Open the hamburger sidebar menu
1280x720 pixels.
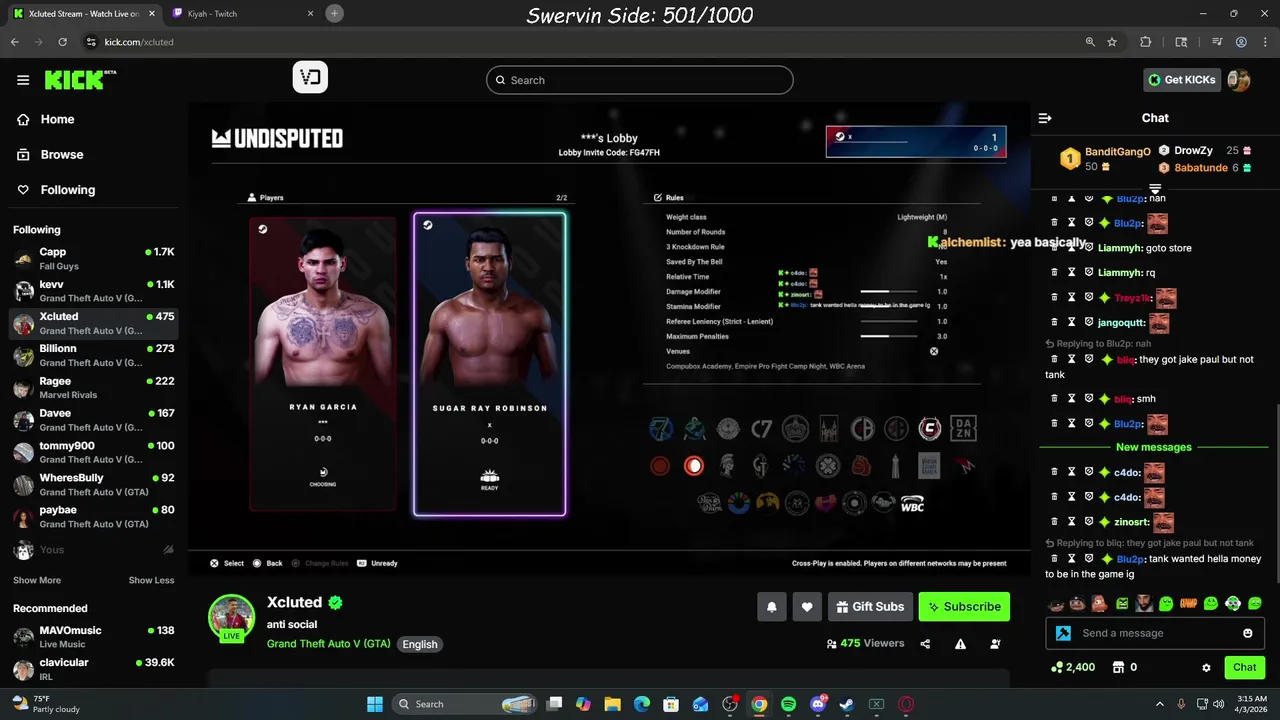click(23, 80)
